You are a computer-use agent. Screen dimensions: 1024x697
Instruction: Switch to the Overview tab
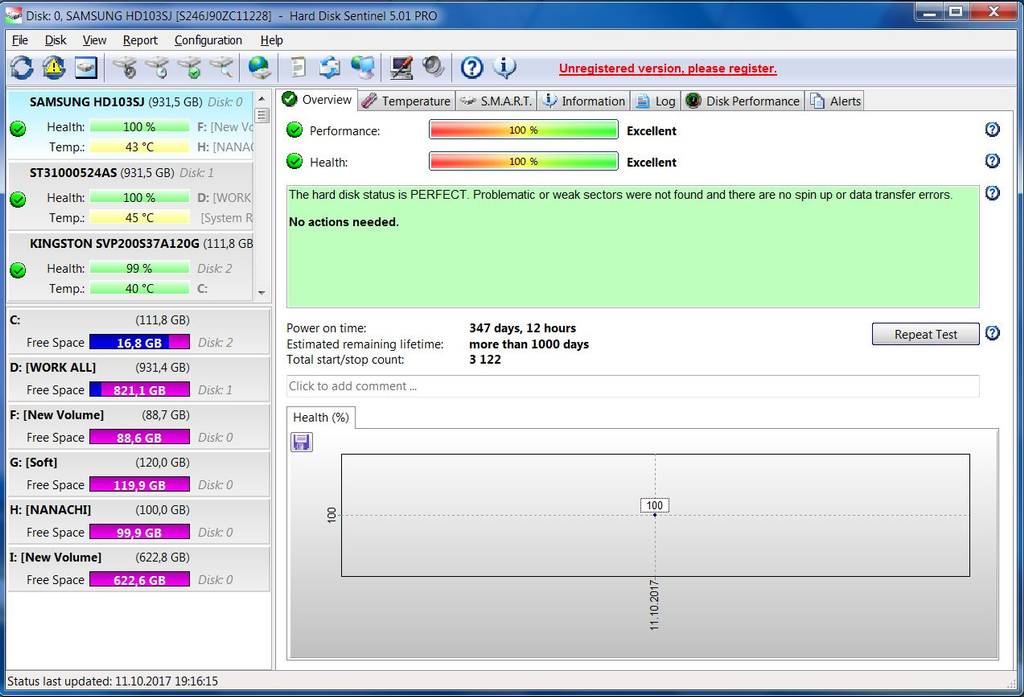[317, 100]
